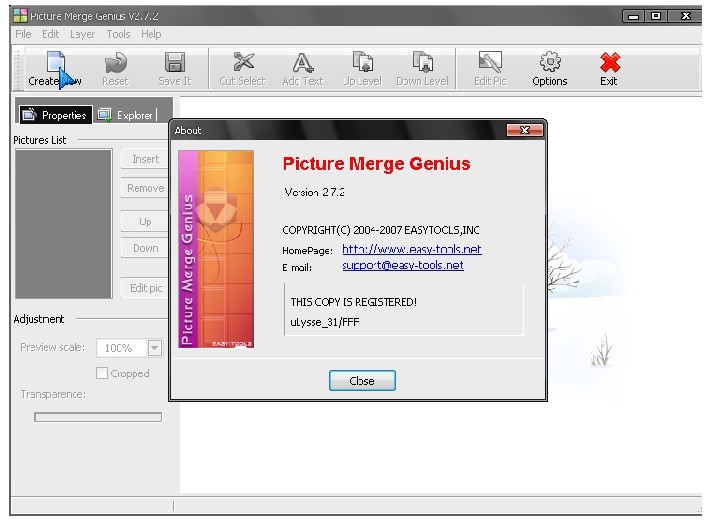
Task: Expand the Preview scale dropdown arrow
Action: (x=154, y=348)
